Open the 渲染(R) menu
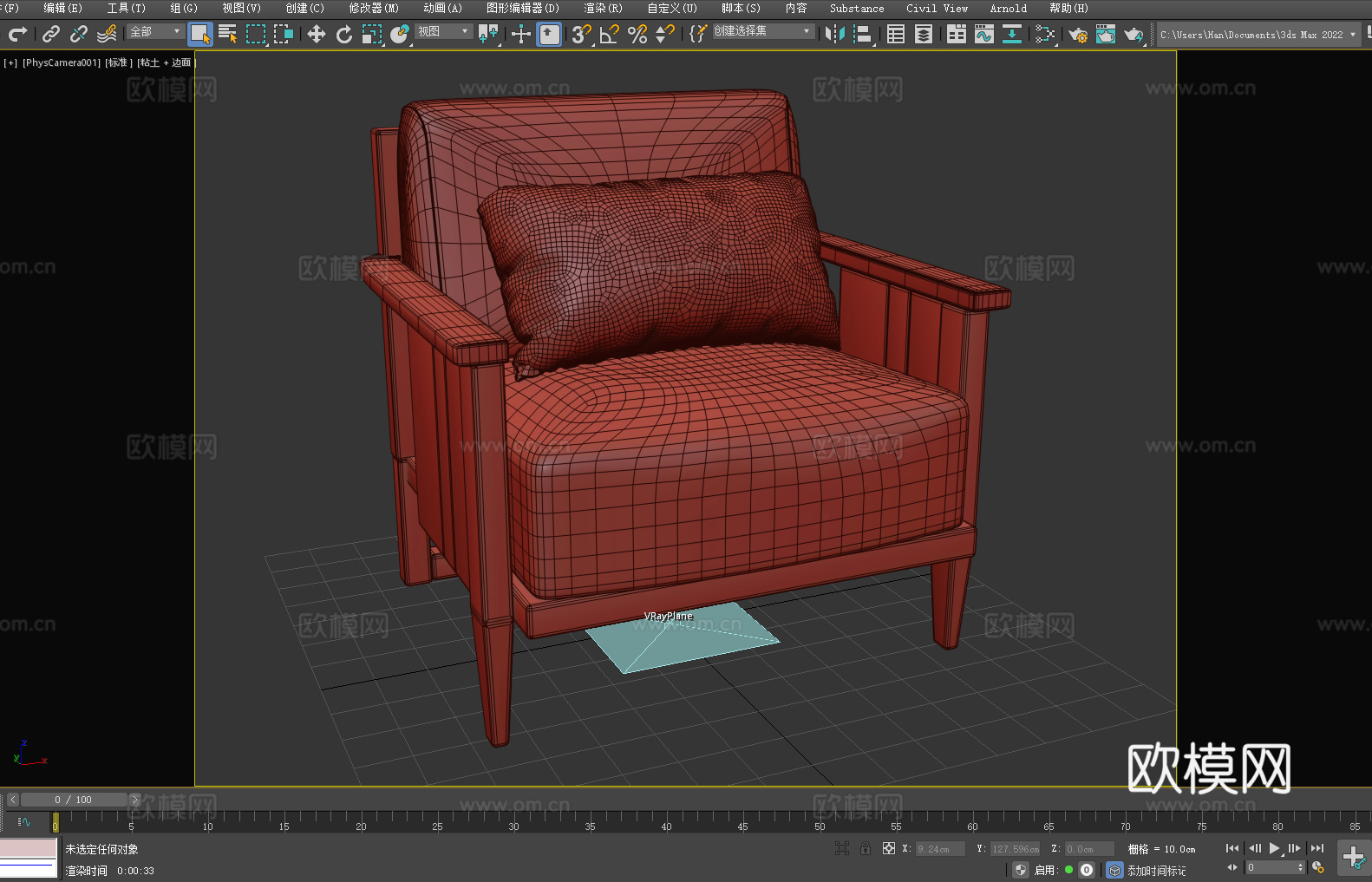This screenshot has width=1372, height=882. (603, 8)
